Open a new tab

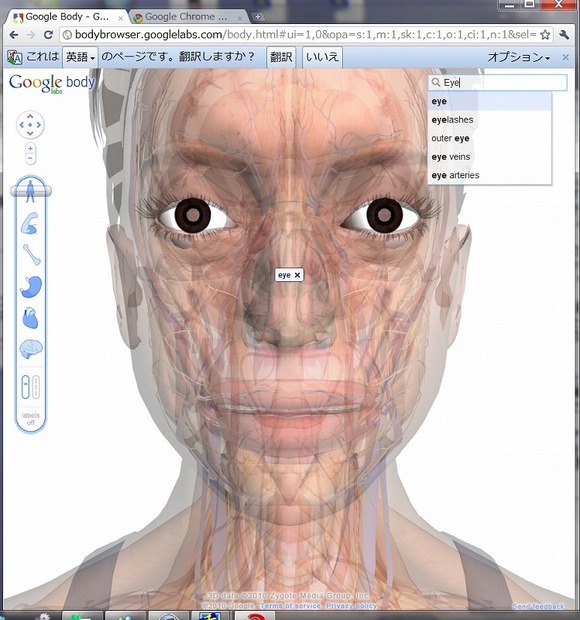click(x=258, y=17)
